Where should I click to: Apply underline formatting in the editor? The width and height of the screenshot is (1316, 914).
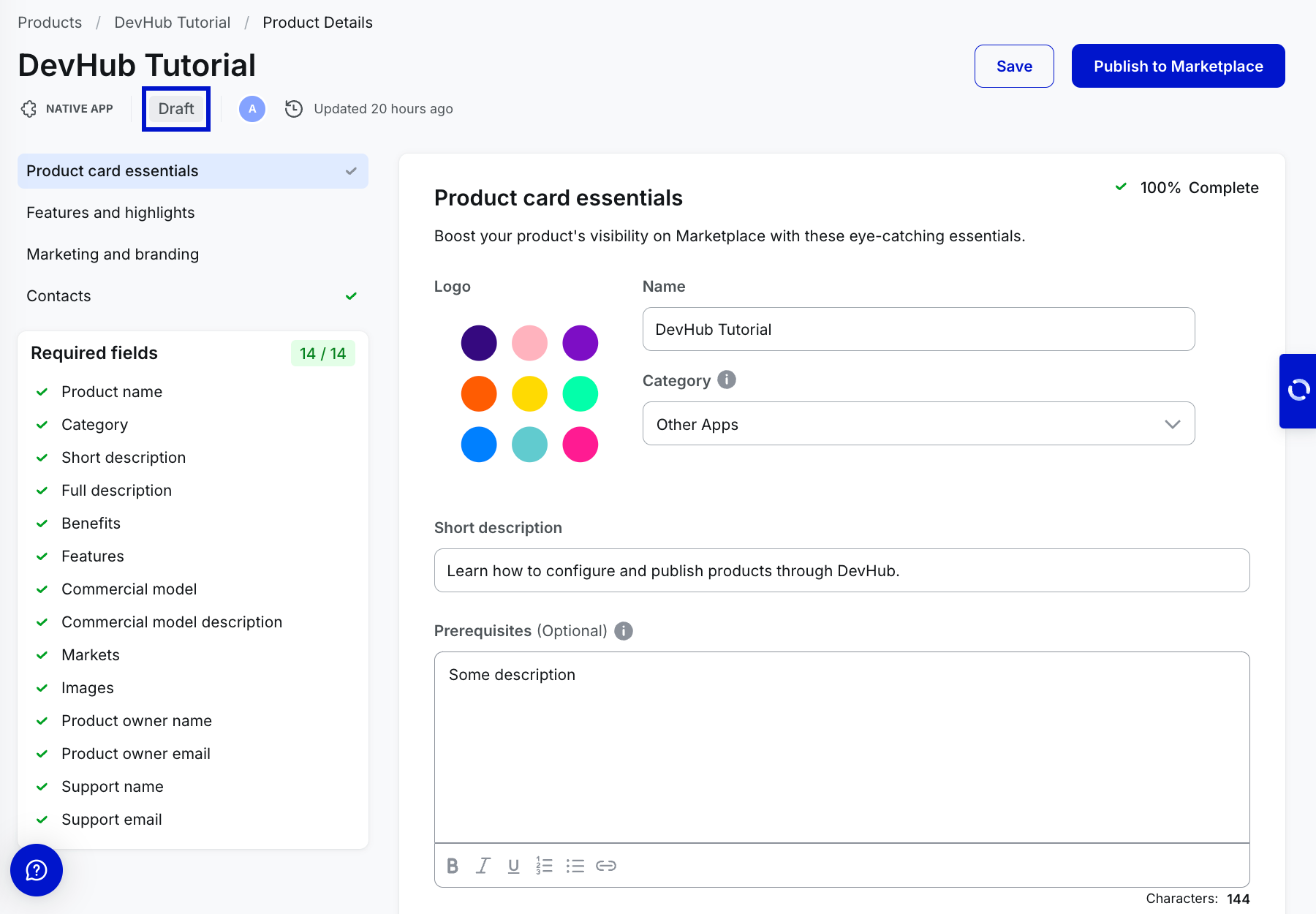tap(514, 866)
